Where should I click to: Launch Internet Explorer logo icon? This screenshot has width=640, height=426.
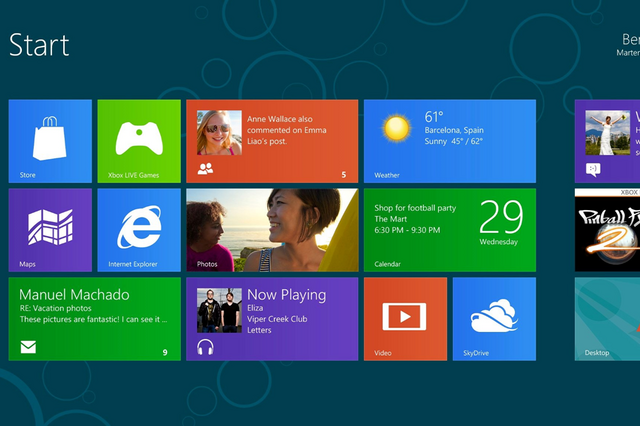point(139,227)
